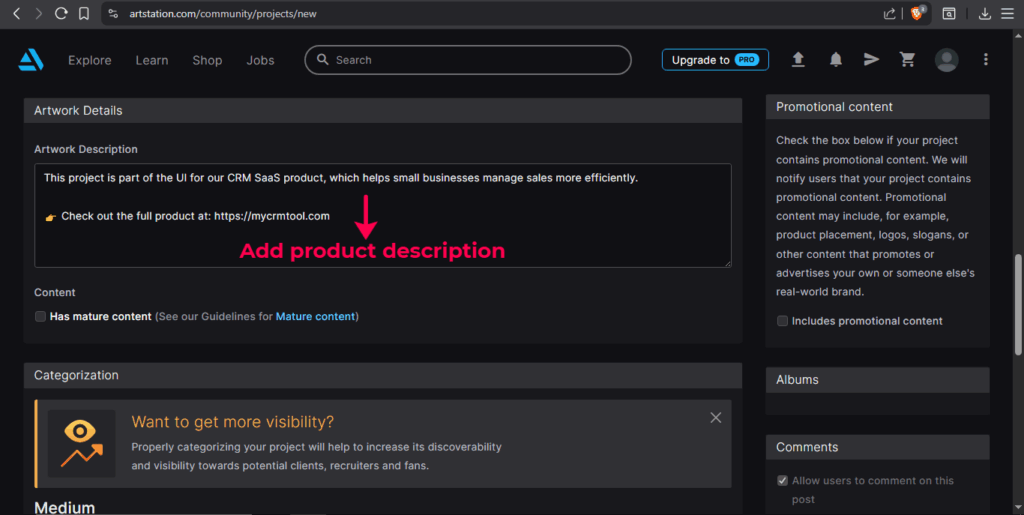Dismiss the visibility tip banner

(x=716, y=418)
